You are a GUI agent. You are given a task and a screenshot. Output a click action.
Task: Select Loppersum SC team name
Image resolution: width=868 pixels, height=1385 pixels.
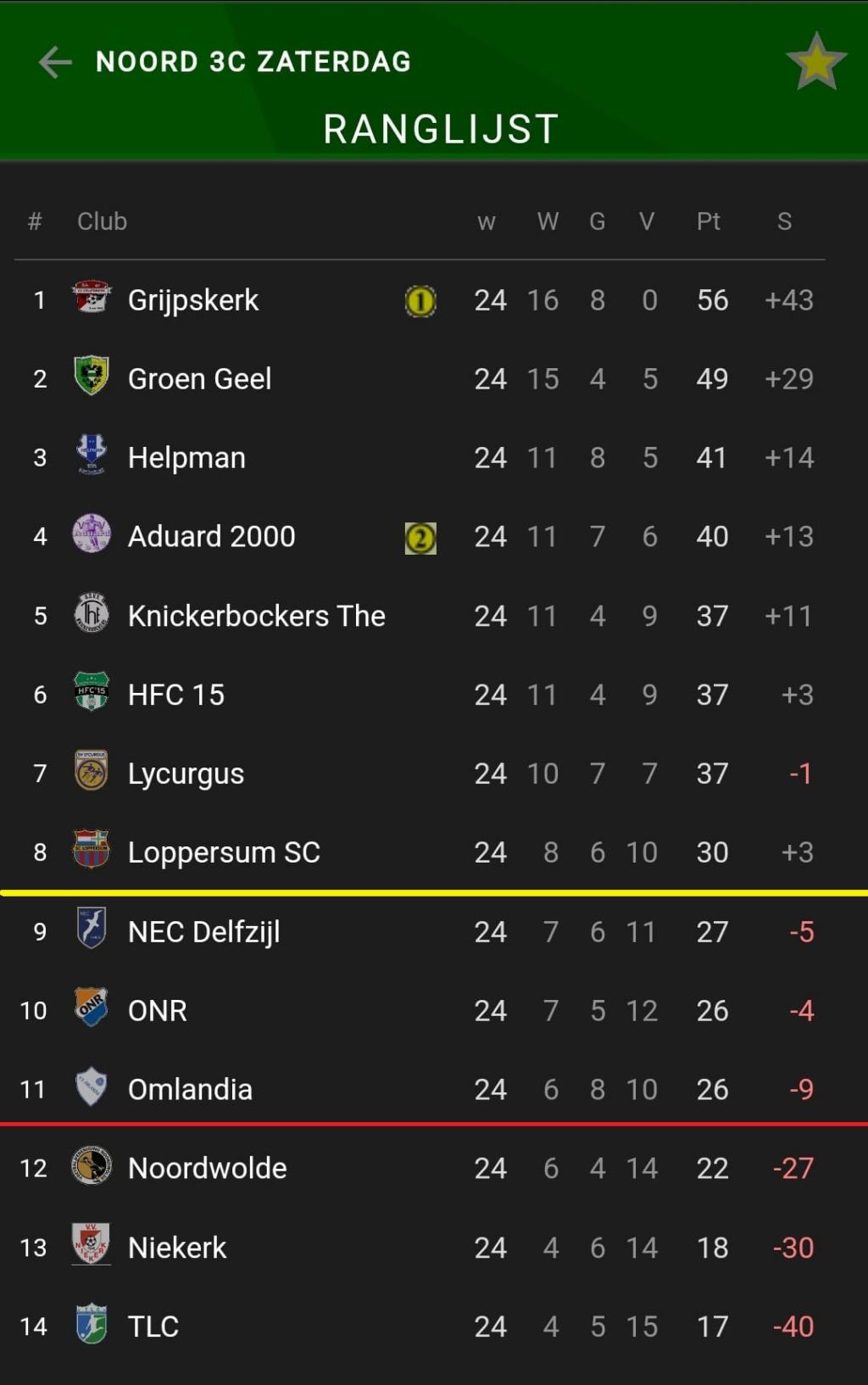(224, 852)
